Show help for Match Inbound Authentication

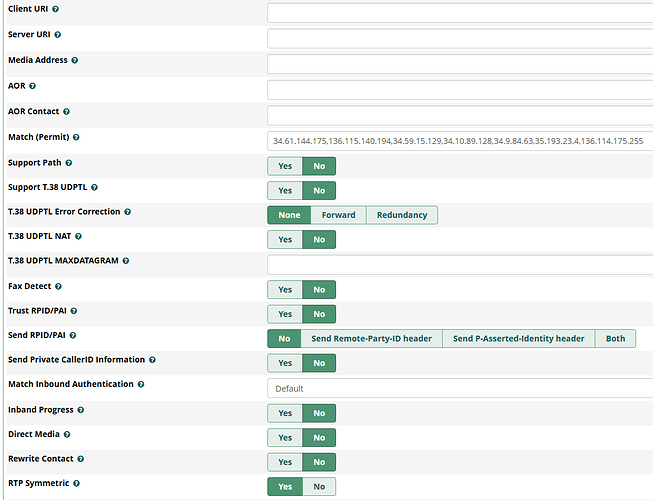142,384
